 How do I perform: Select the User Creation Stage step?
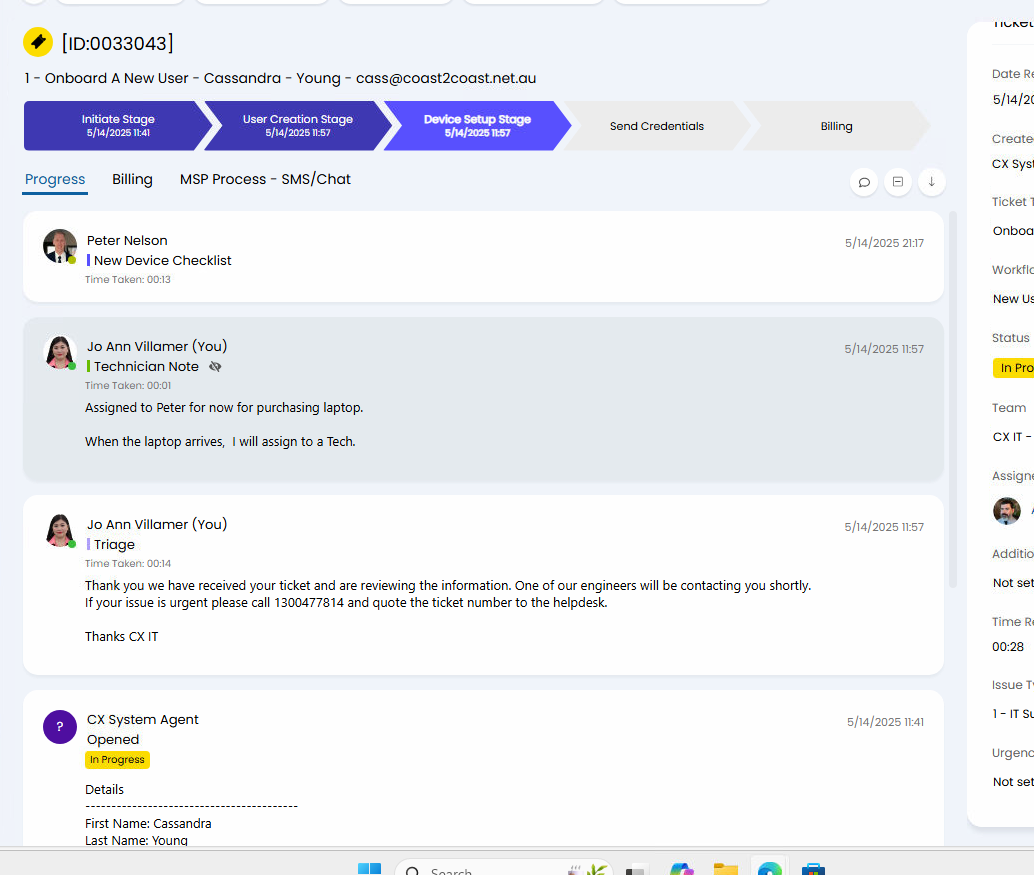tap(297, 125)
